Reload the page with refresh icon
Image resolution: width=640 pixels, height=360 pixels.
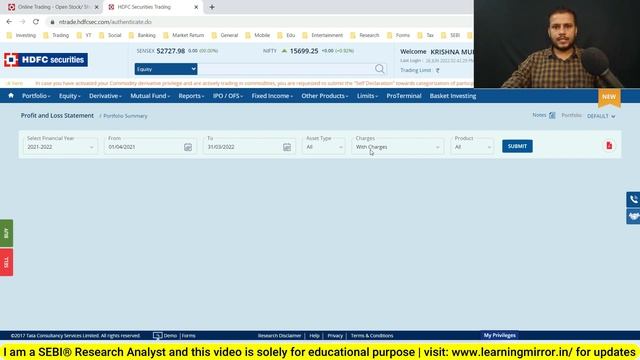pyautogui.click(x=36, y=22)
